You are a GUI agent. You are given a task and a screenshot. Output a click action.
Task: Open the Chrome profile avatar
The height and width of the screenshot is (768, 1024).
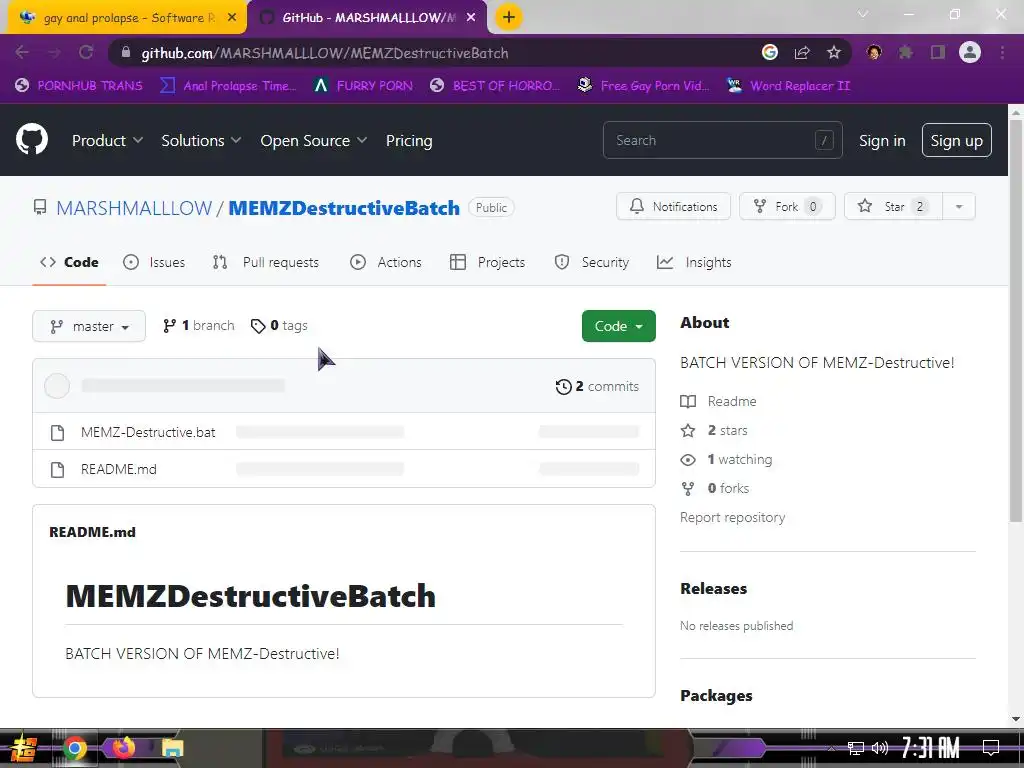970,52
